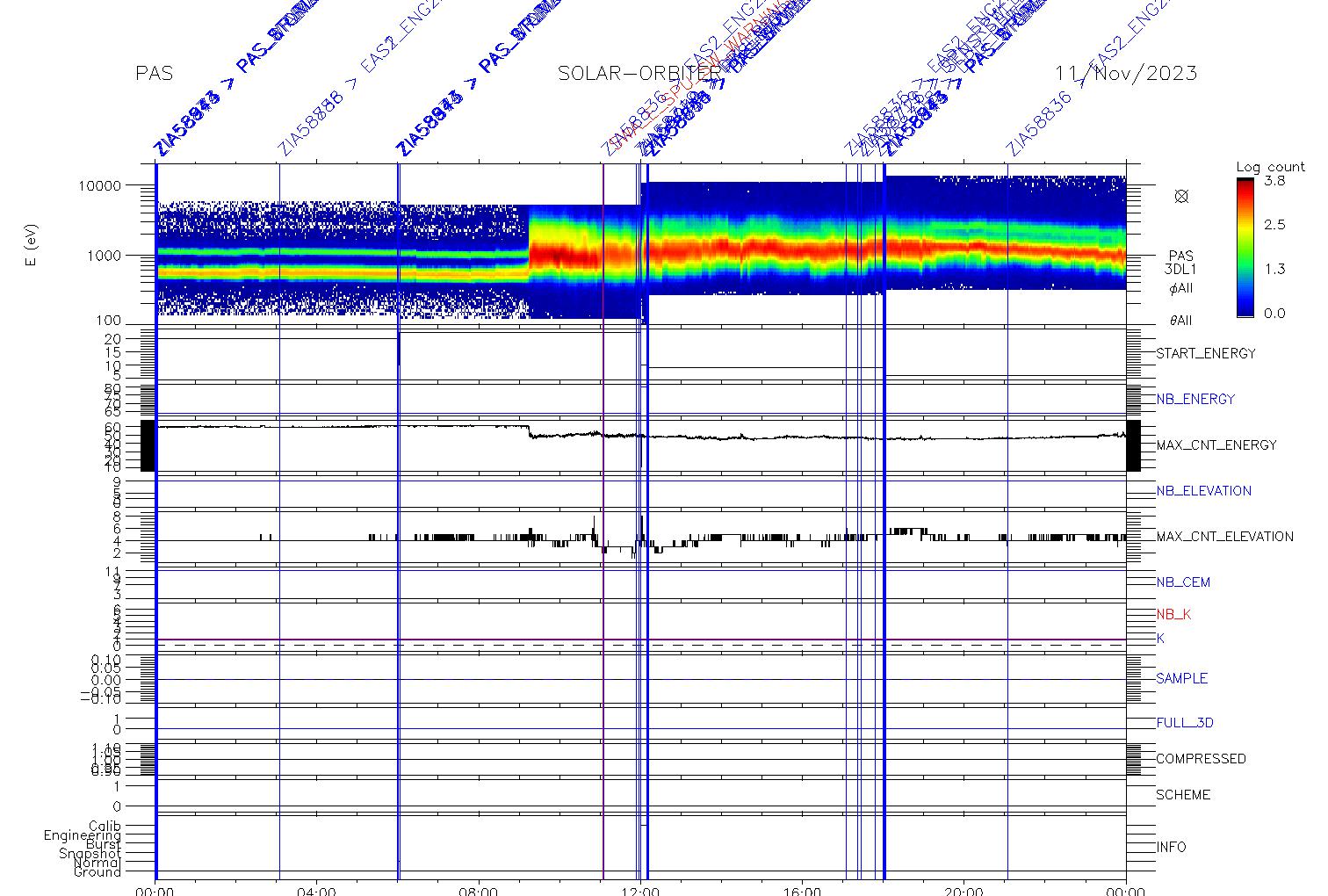Click the 04:00 time axis tick
The height and width of the screenshot is (896, 1328).
(317, 891)
